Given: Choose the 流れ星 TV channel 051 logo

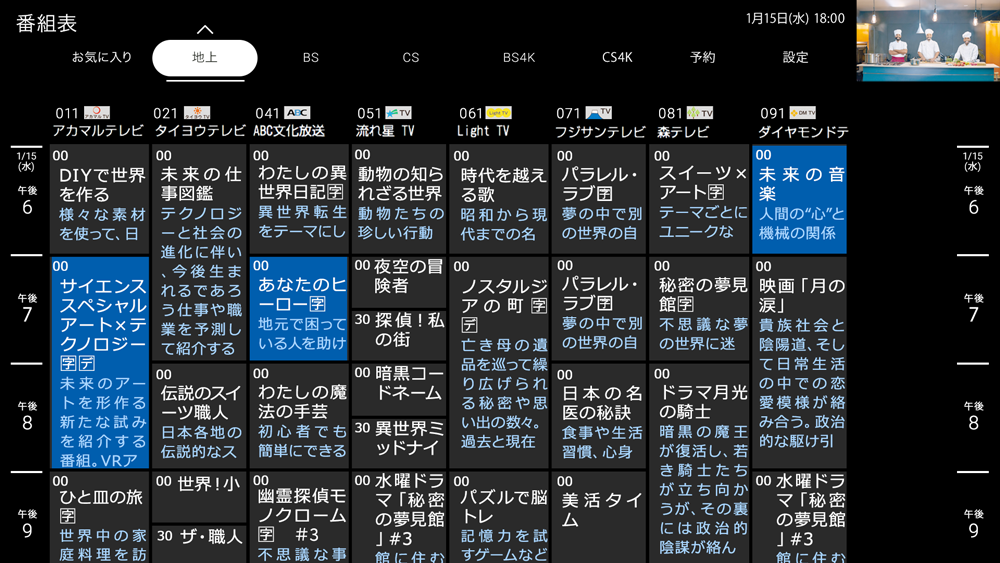Looking at the screenshot, I should coord(398,113).
